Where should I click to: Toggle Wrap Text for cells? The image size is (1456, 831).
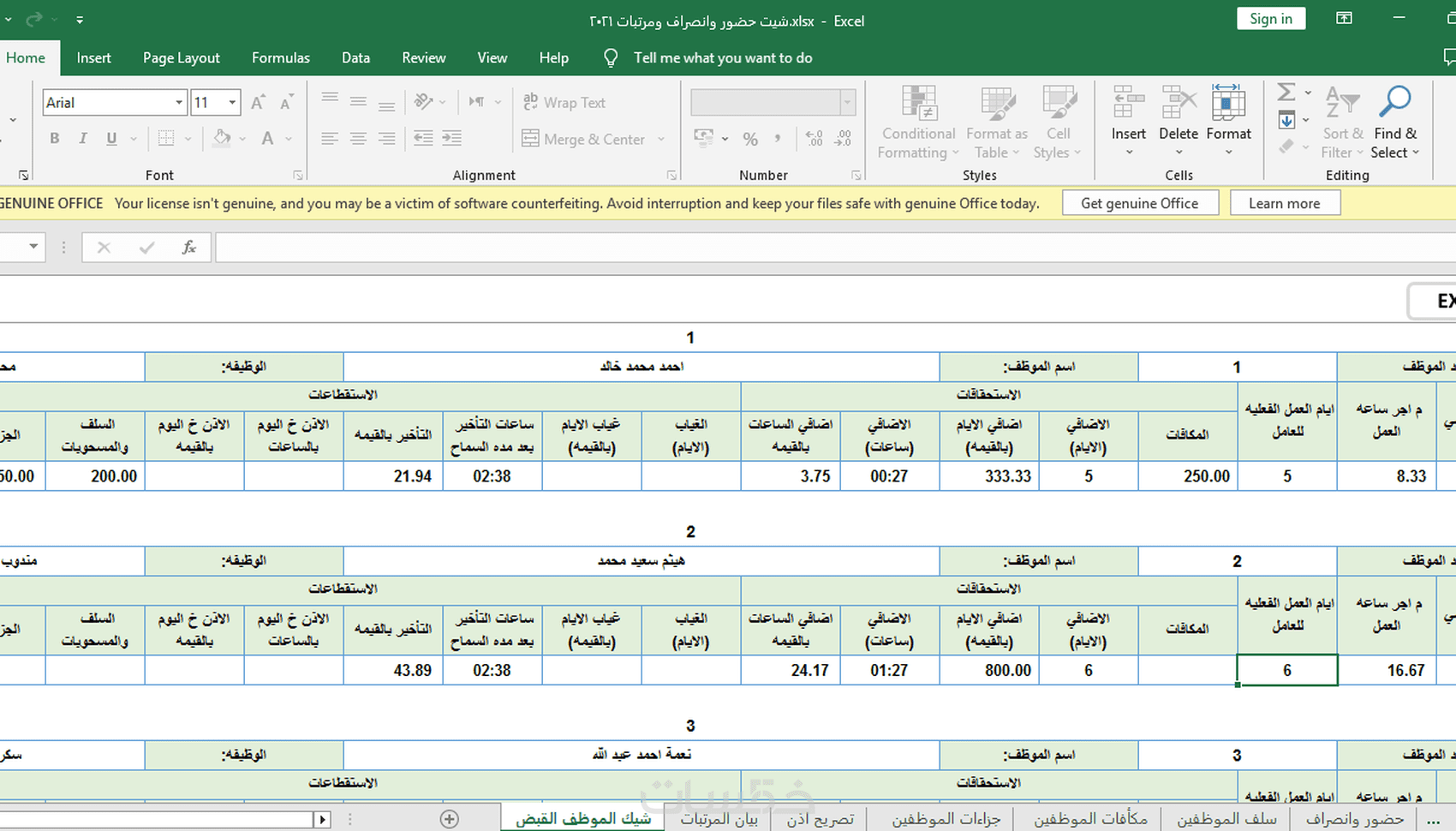[564, 103]
